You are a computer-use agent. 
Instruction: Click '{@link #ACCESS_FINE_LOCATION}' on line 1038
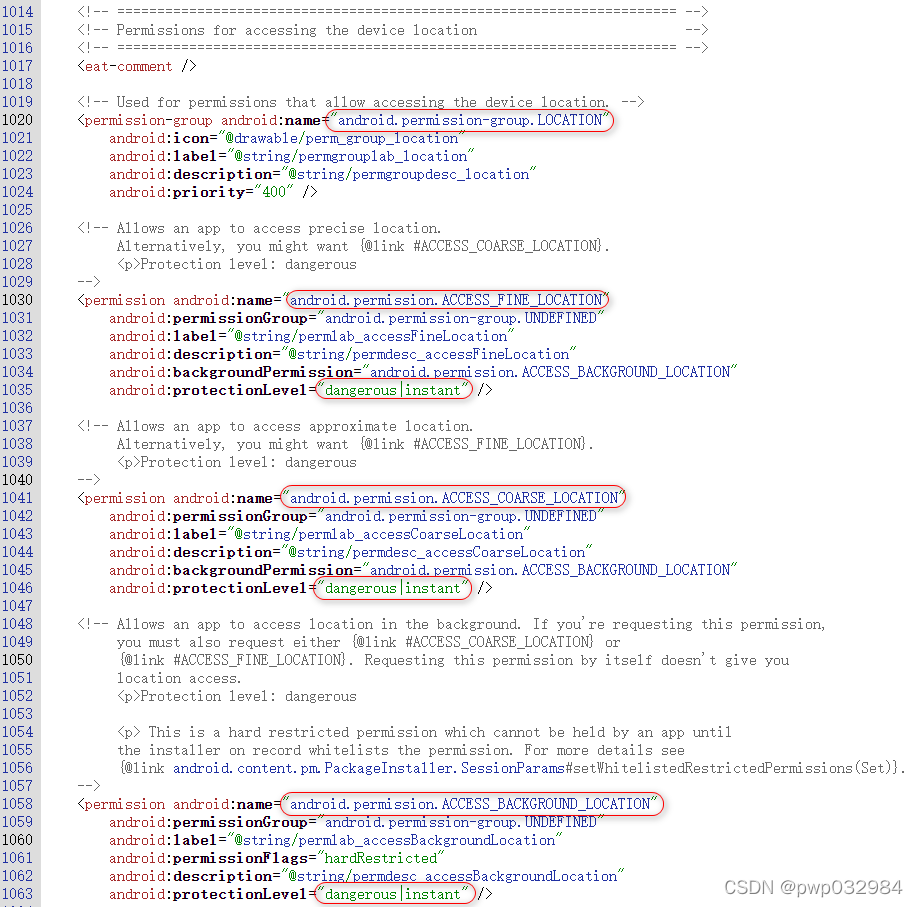[x=472, y=444]
